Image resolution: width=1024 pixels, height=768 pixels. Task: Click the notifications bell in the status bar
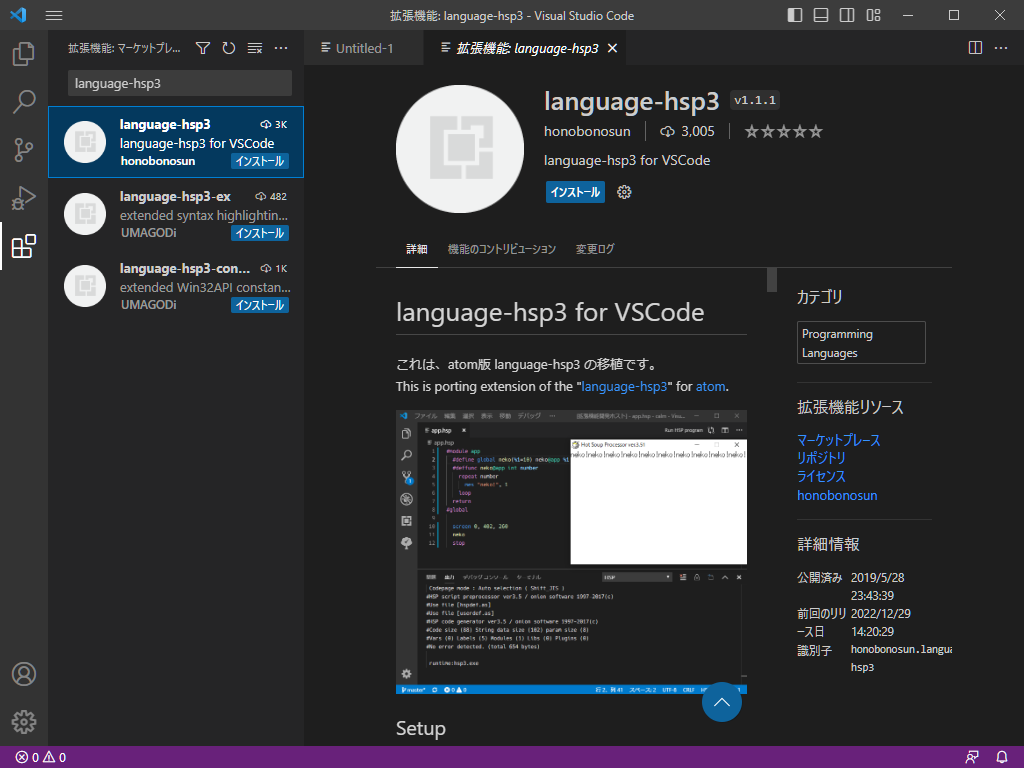point(1002,757)
